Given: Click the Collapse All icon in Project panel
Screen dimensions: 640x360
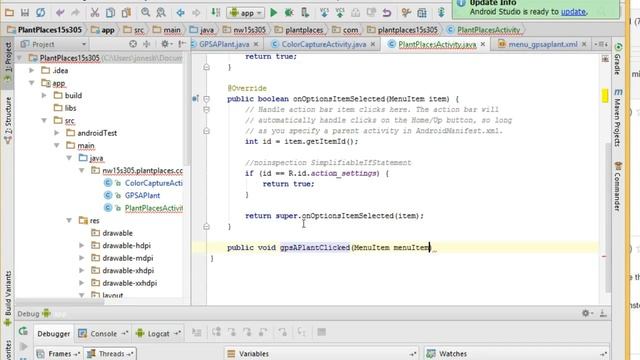Looking at the screenshot, I should (x=147, y=44).
